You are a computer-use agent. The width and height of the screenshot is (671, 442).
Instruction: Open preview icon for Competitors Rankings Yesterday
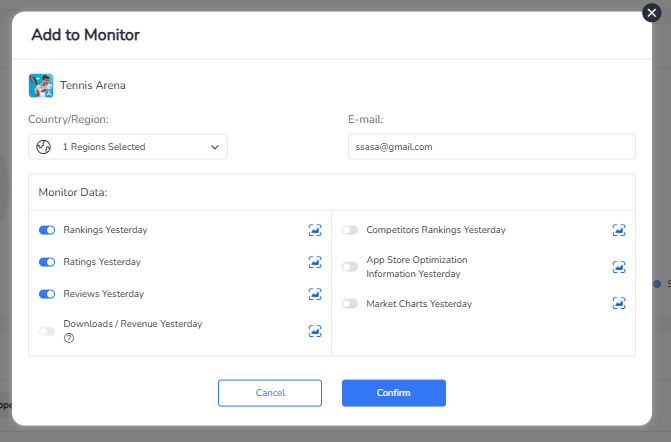619,230
